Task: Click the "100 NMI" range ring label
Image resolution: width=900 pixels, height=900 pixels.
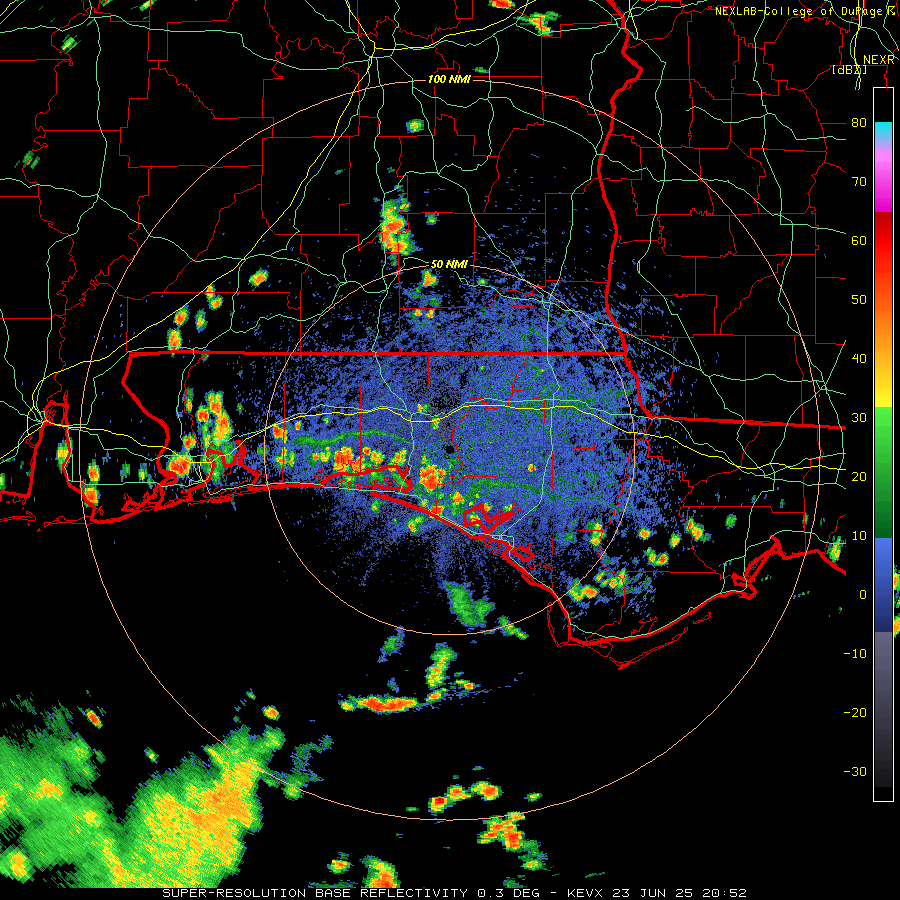Action: tap(449, 79)
